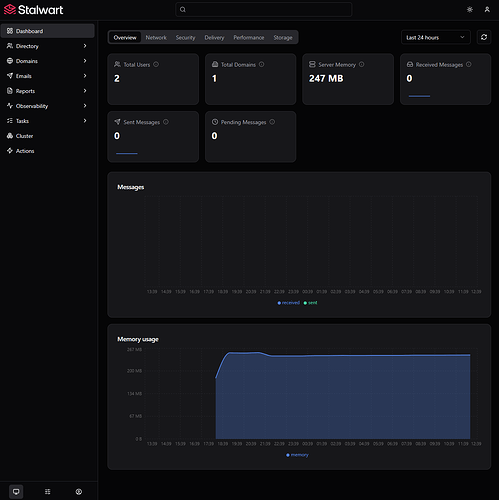Select the monitor icon in sidebar footer
This screenshot has height=500, width=499.
click(x=16, y=492)
